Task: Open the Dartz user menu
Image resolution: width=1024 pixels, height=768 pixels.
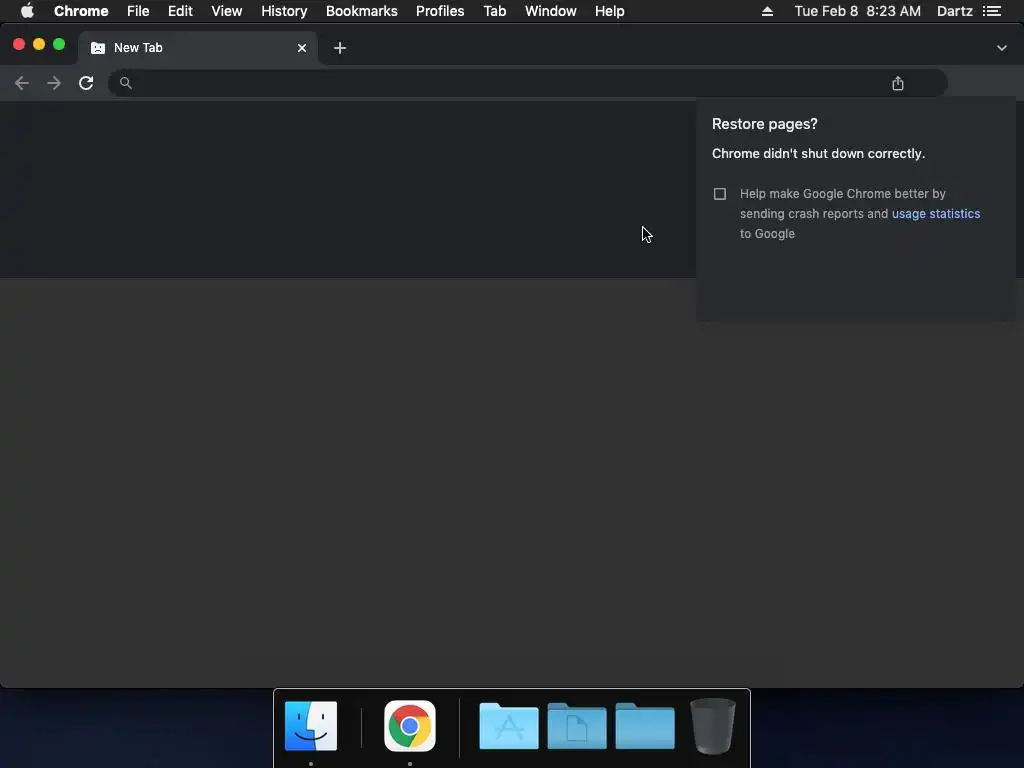Action: [955, 11]
